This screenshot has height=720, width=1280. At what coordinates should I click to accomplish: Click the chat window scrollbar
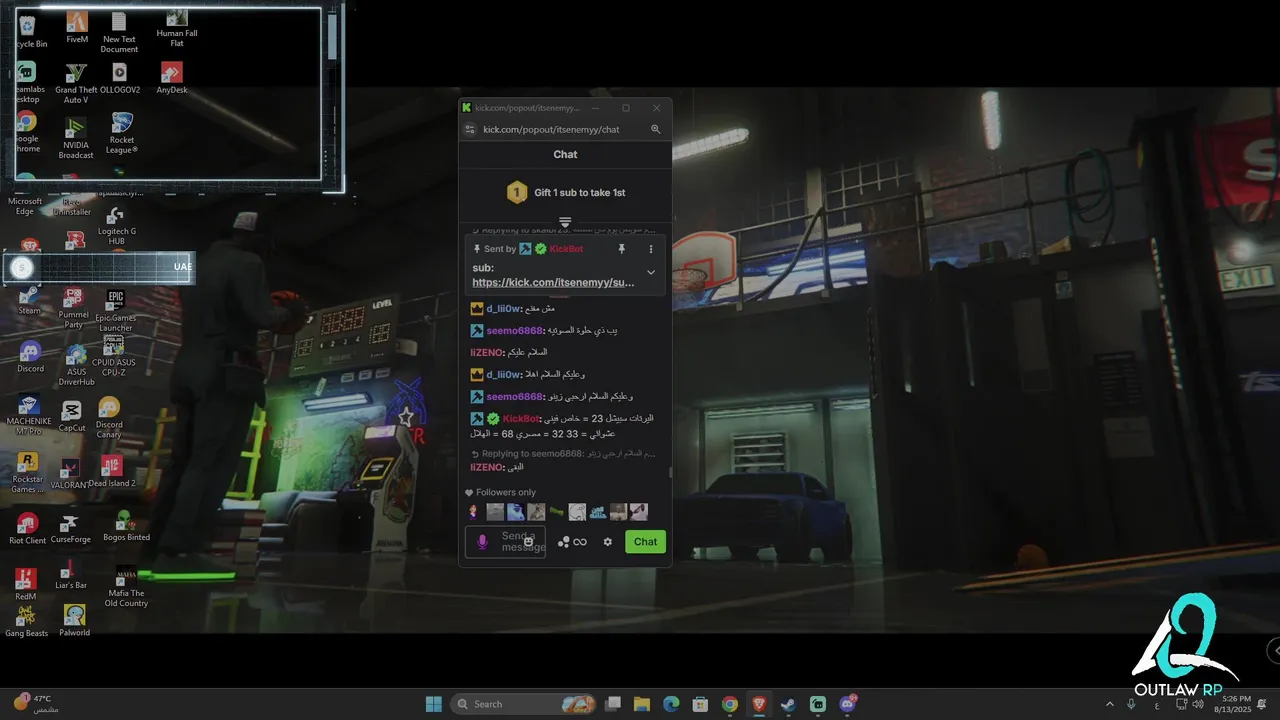point(669,472)
